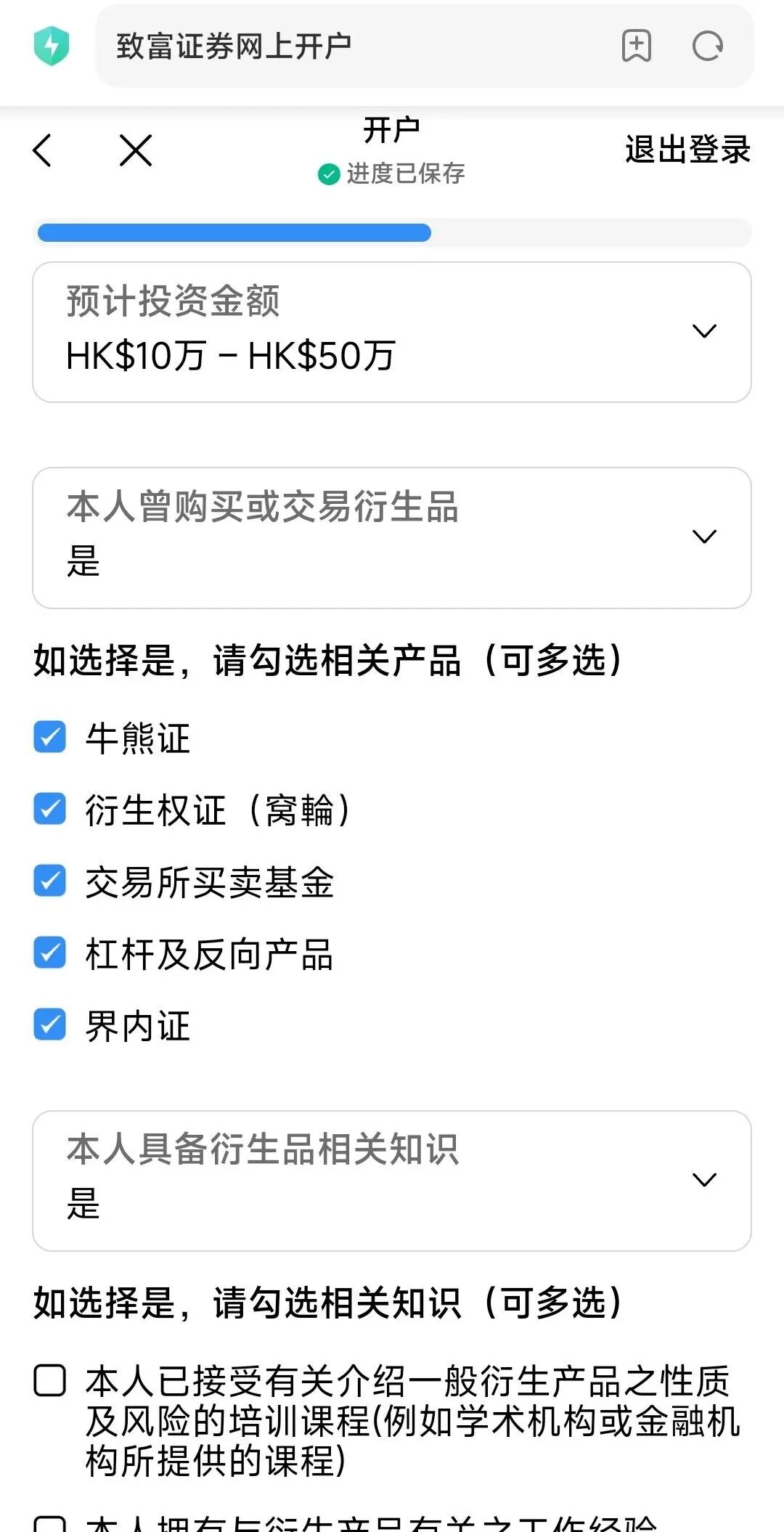Image resolution: width=784 pixels, height=1532 pixels.
Task: Deselect 杠杆及反向产品 checkbox
Action: [x=50, y=953]
